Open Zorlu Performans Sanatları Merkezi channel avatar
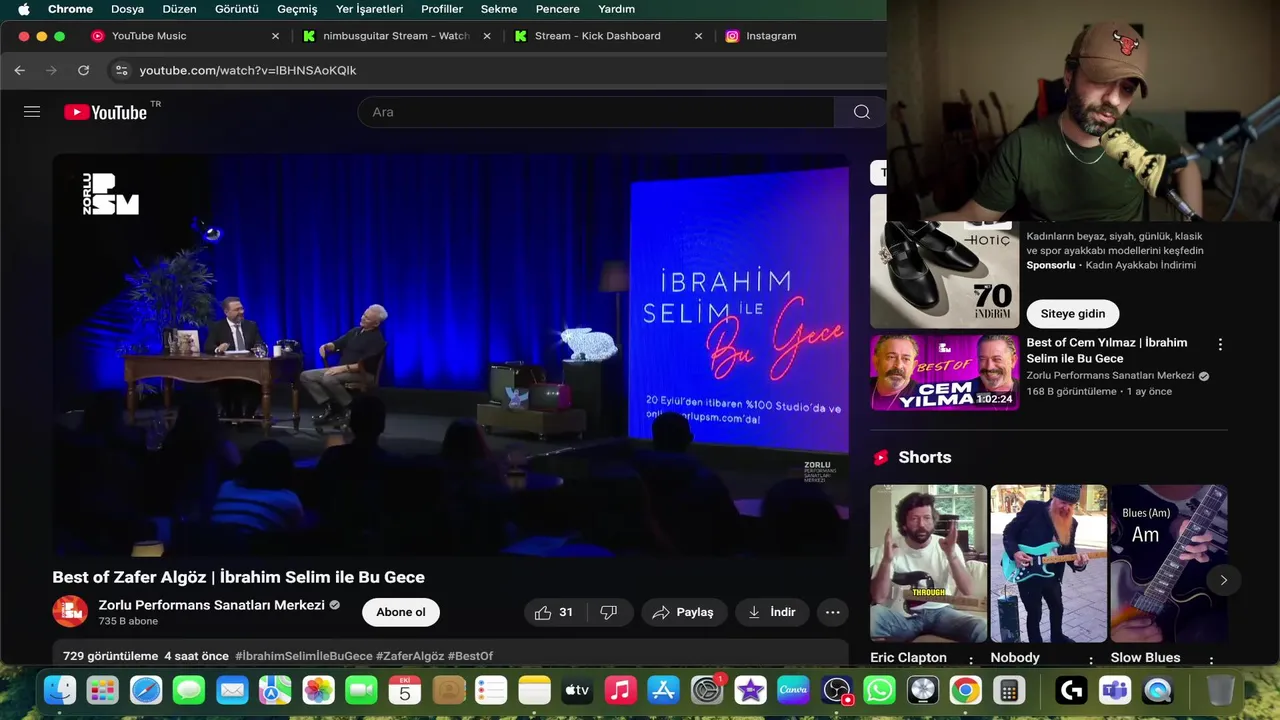Screen dimensions: 1280x720 pyautogui.click(x=70, y=612)
